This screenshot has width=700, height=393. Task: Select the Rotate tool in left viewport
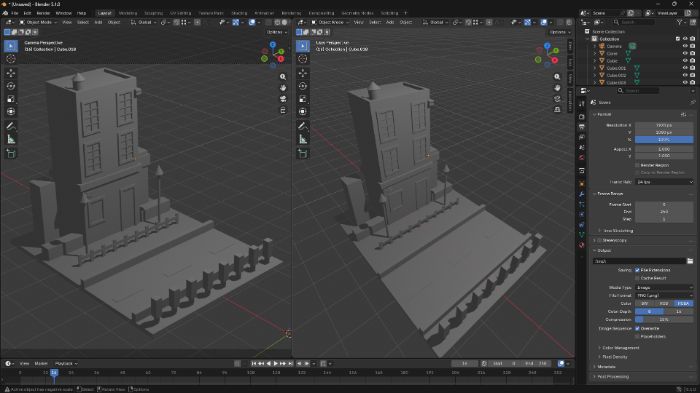[x=11, y=86]
